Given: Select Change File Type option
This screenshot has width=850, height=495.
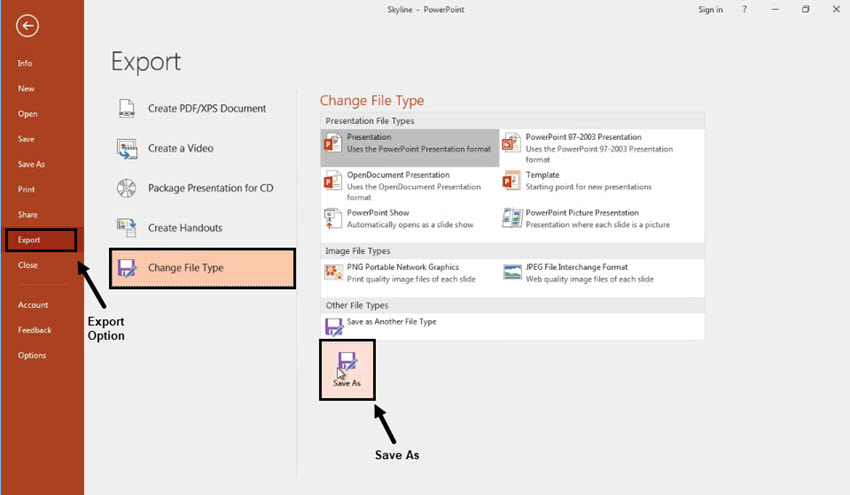Looking at the screenshot, I should click(x=202, y=268).
